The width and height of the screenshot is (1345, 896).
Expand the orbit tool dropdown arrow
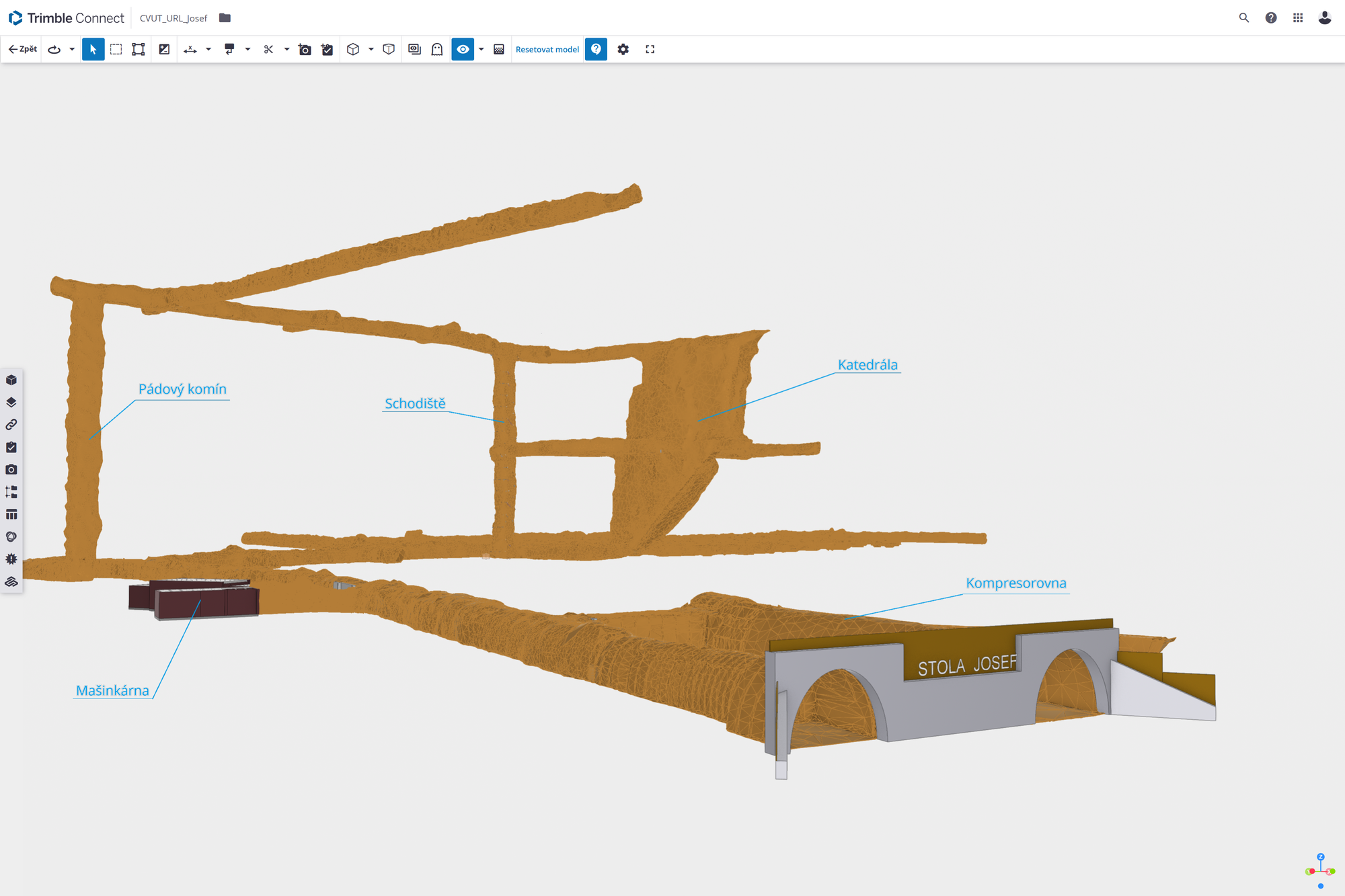click(72, 49)
